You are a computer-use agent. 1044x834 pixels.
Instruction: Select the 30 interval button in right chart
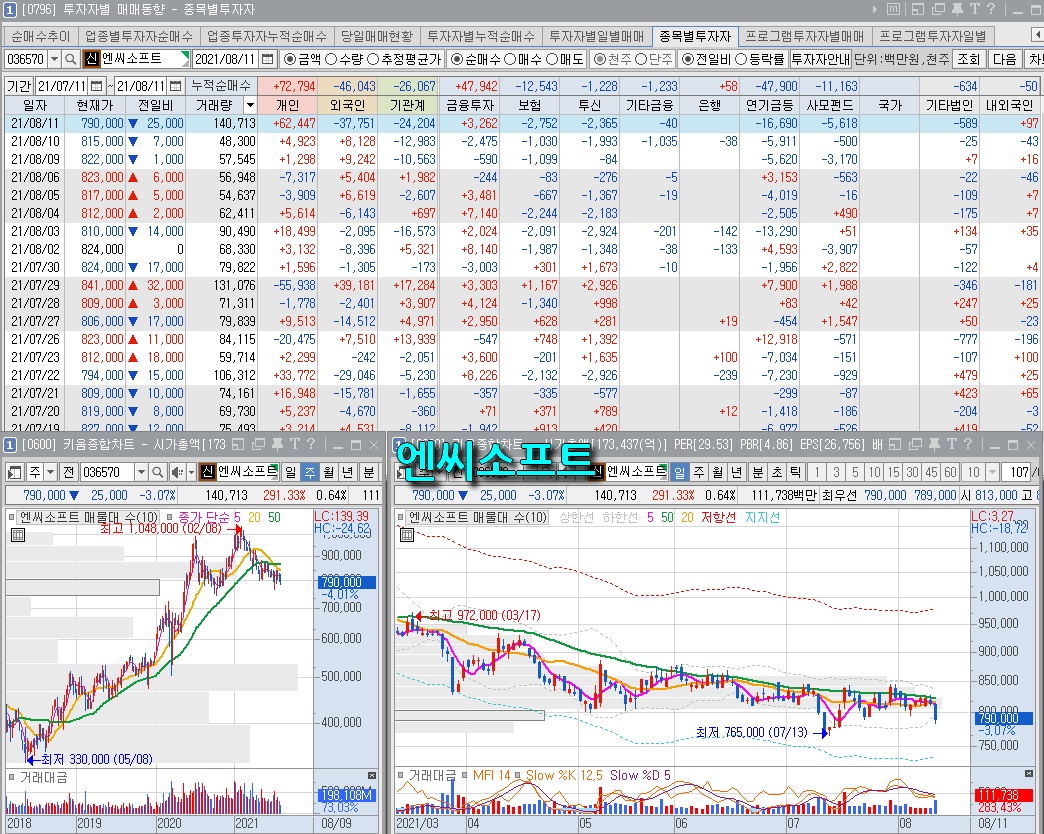tap(912, 472)
